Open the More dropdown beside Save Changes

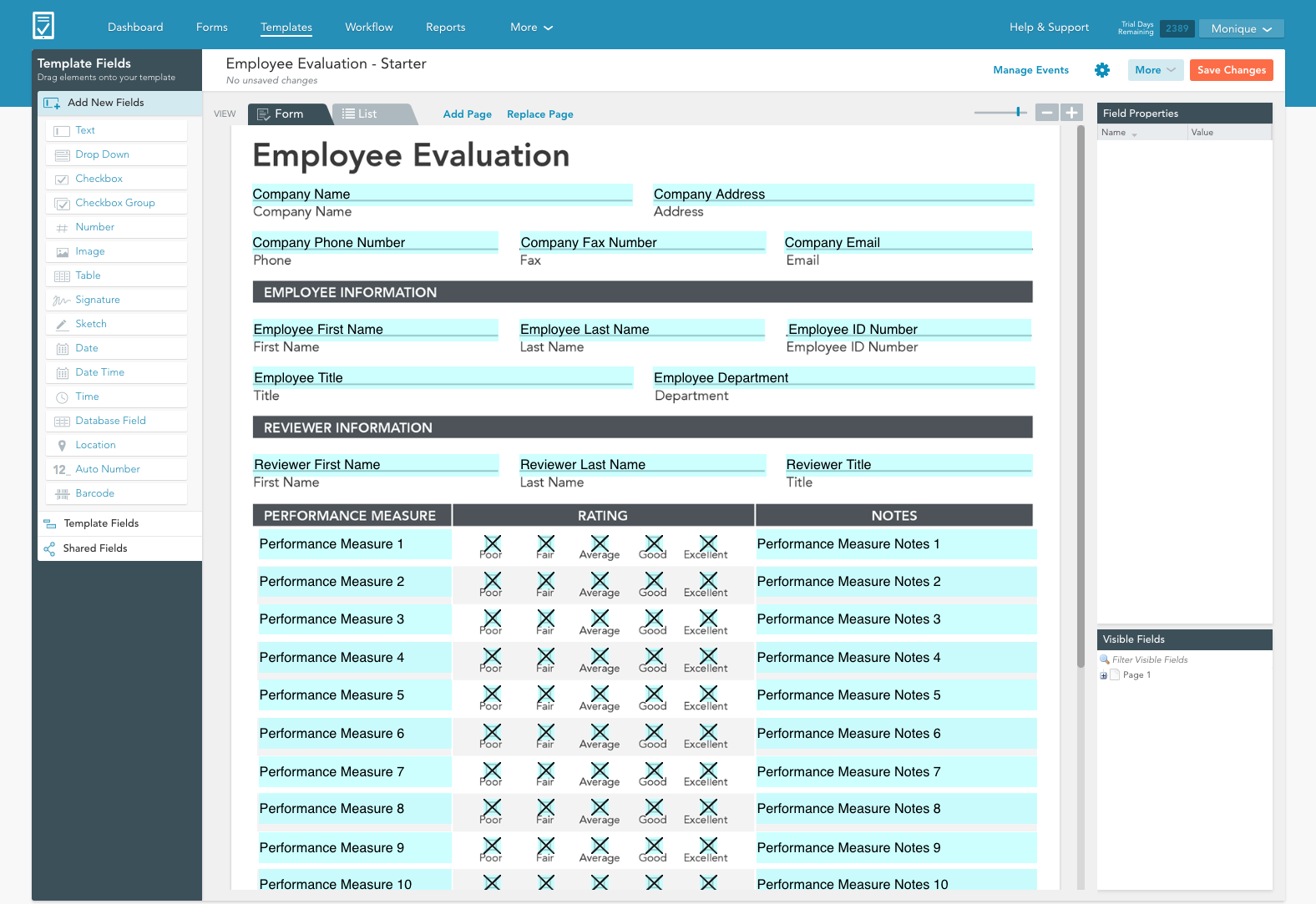[x=1156, y=70]
